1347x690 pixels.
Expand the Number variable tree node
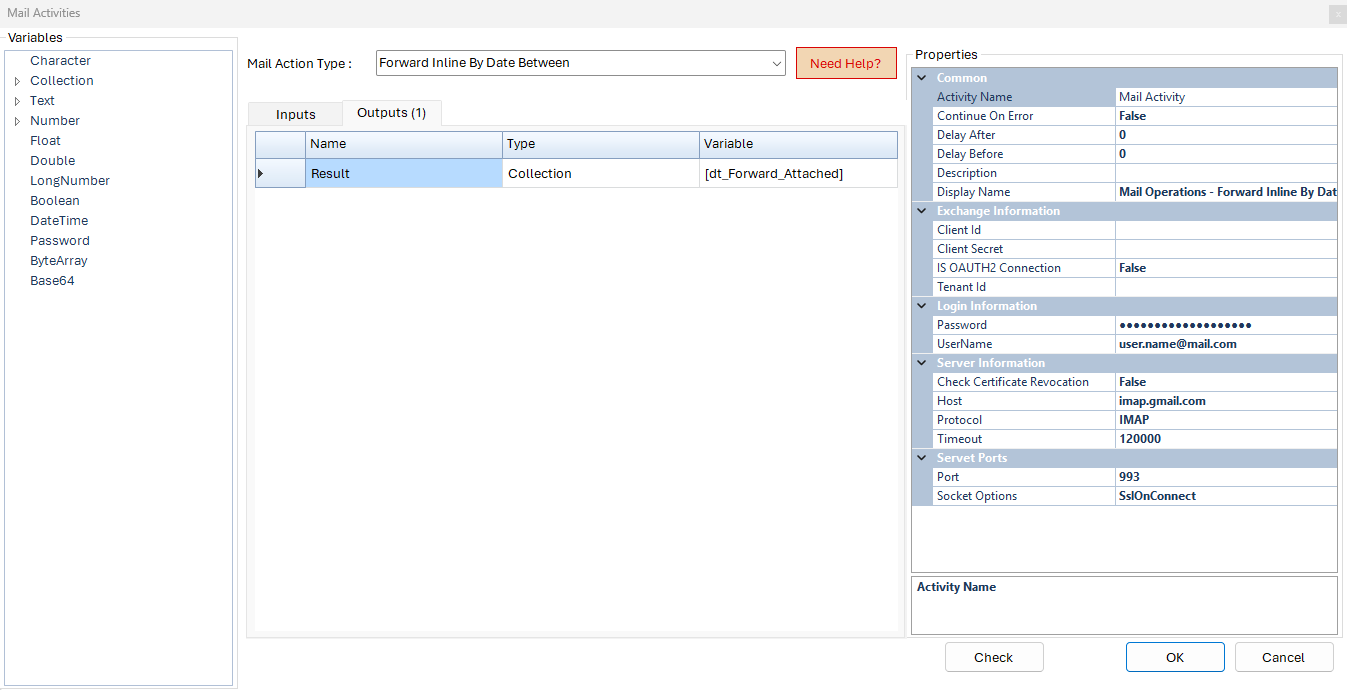pos(17,121)
